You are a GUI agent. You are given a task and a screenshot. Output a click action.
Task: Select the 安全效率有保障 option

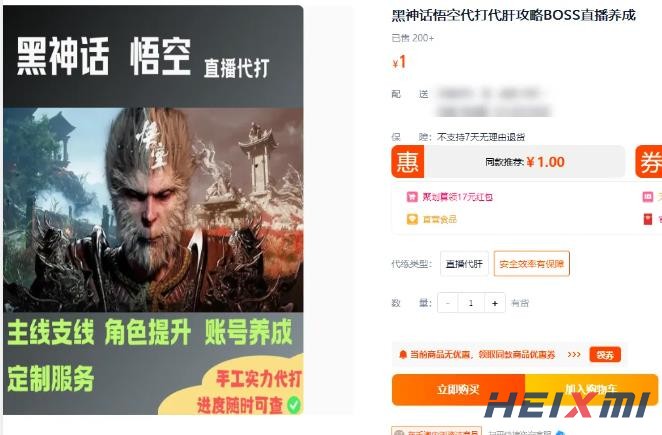tap(532, 264)
